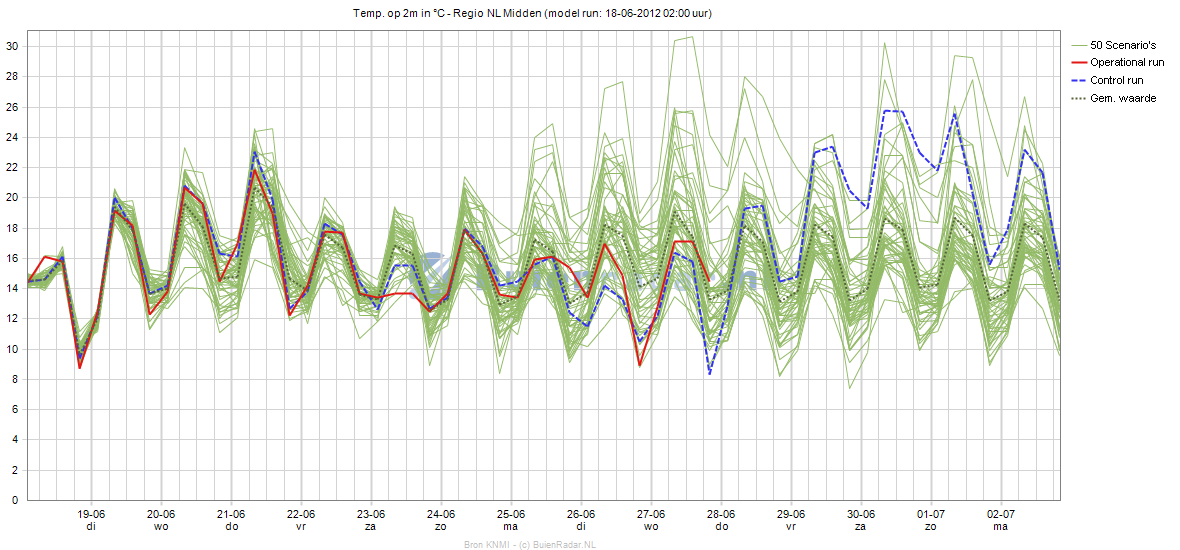Click the y-axis value '14'
The image size is (1180, 550).
coord(12,288)
